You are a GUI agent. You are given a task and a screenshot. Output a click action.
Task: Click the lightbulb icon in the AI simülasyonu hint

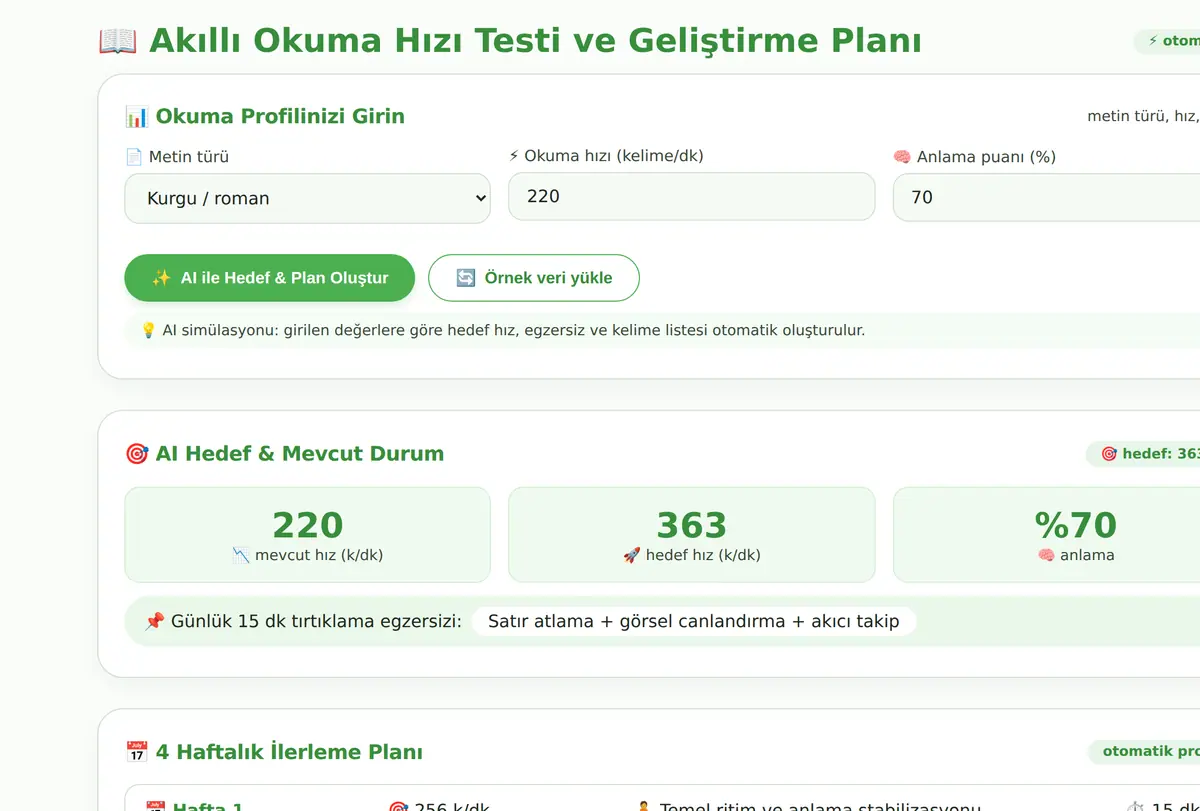[x=149, y=330]
